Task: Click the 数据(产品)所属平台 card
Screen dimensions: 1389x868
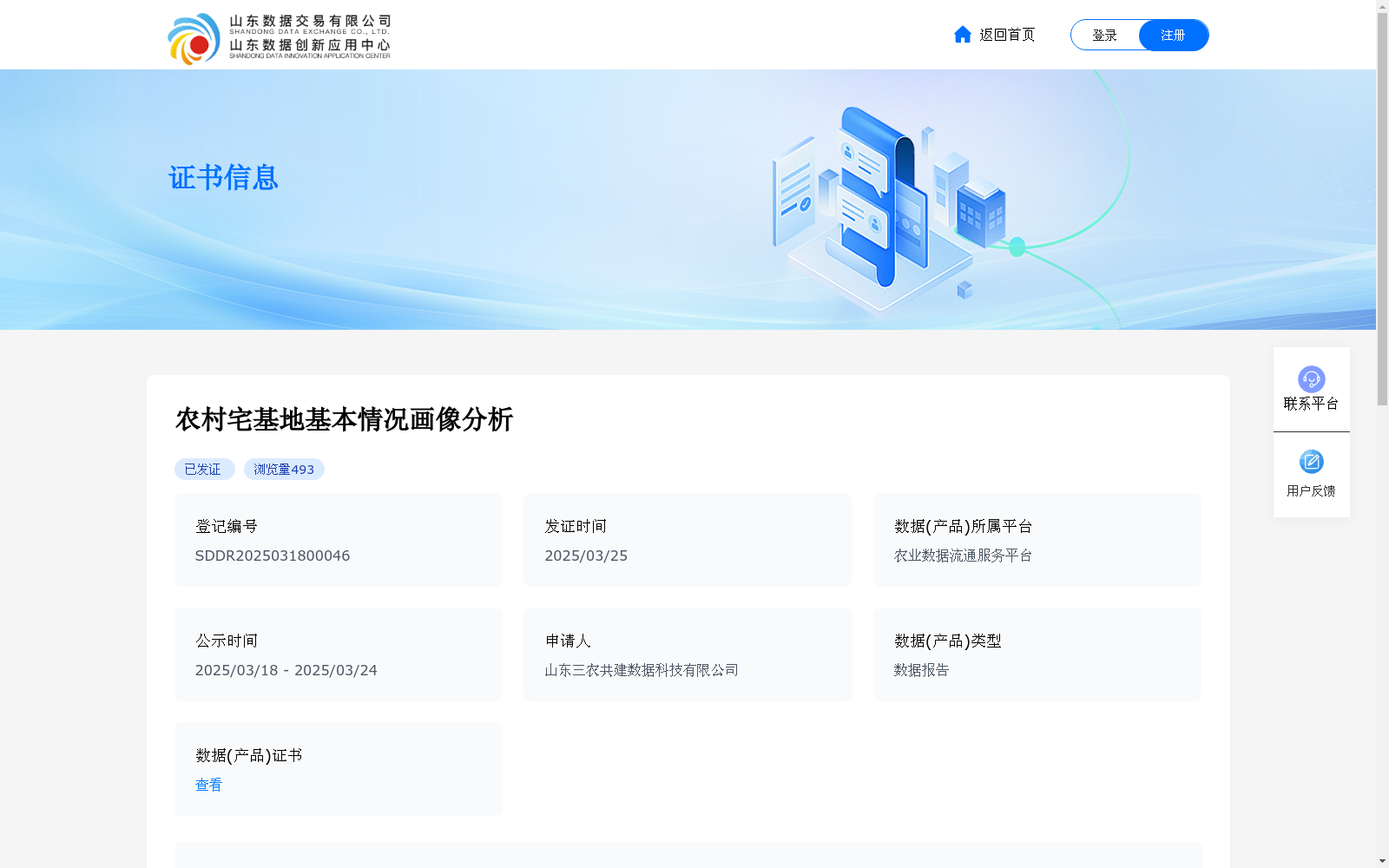Action: point(1037,540)
